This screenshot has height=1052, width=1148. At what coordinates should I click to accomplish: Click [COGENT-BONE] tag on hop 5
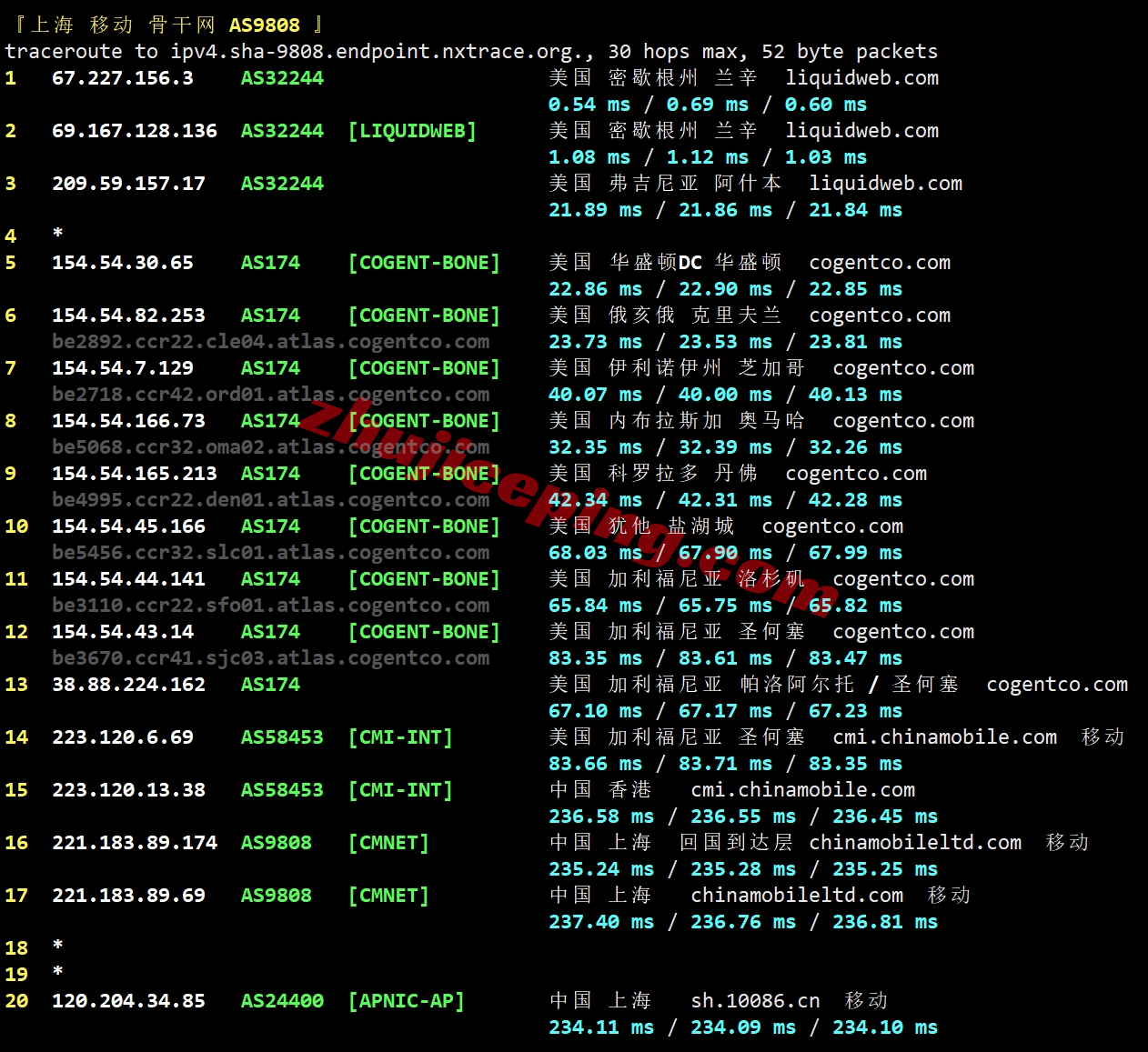(x=424, y=263)
